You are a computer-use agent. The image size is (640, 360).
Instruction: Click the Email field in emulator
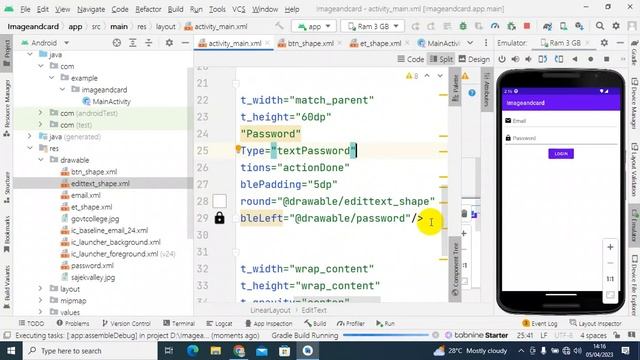[560, 121]
